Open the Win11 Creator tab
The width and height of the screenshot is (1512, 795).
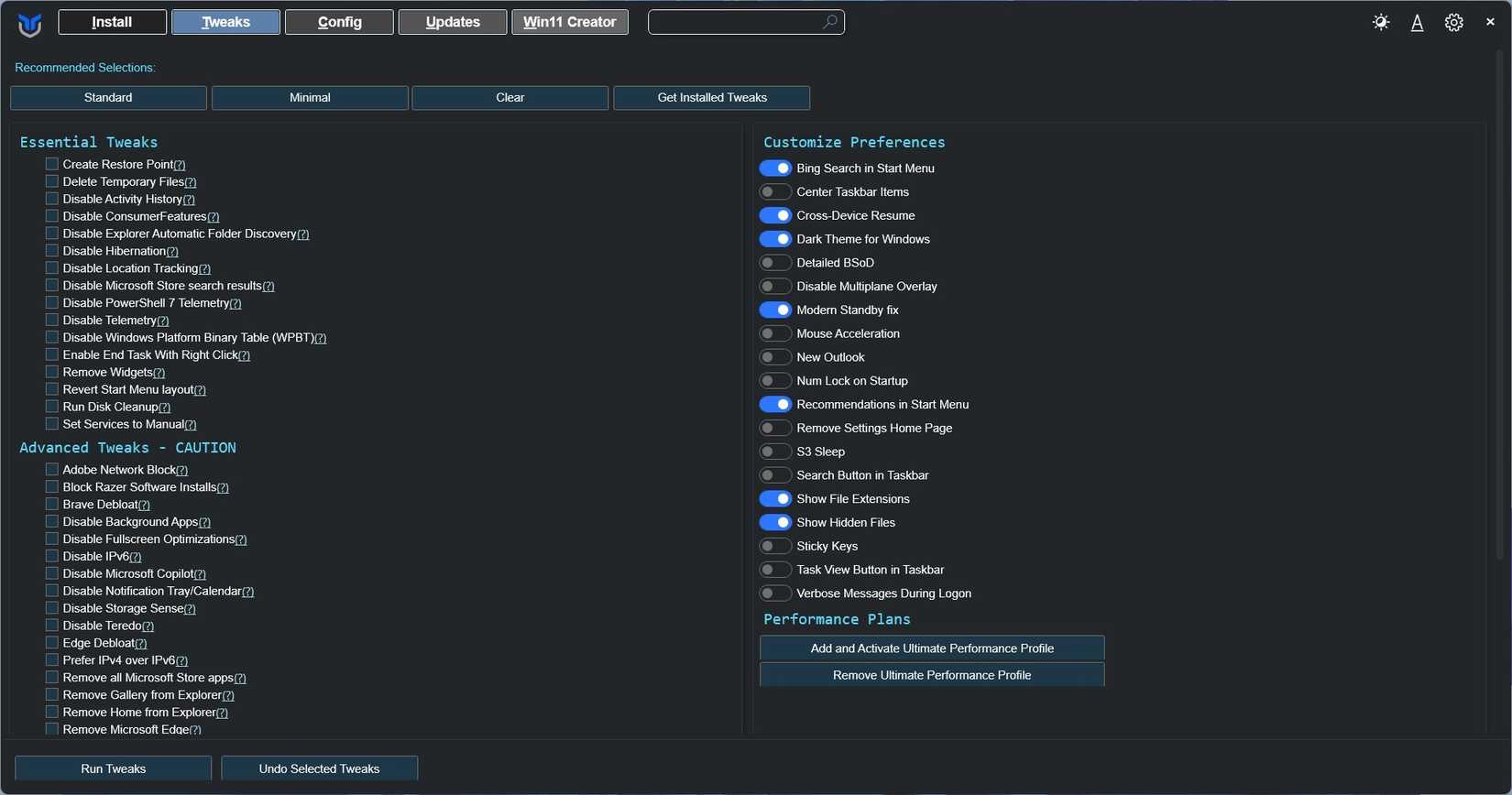570,22
